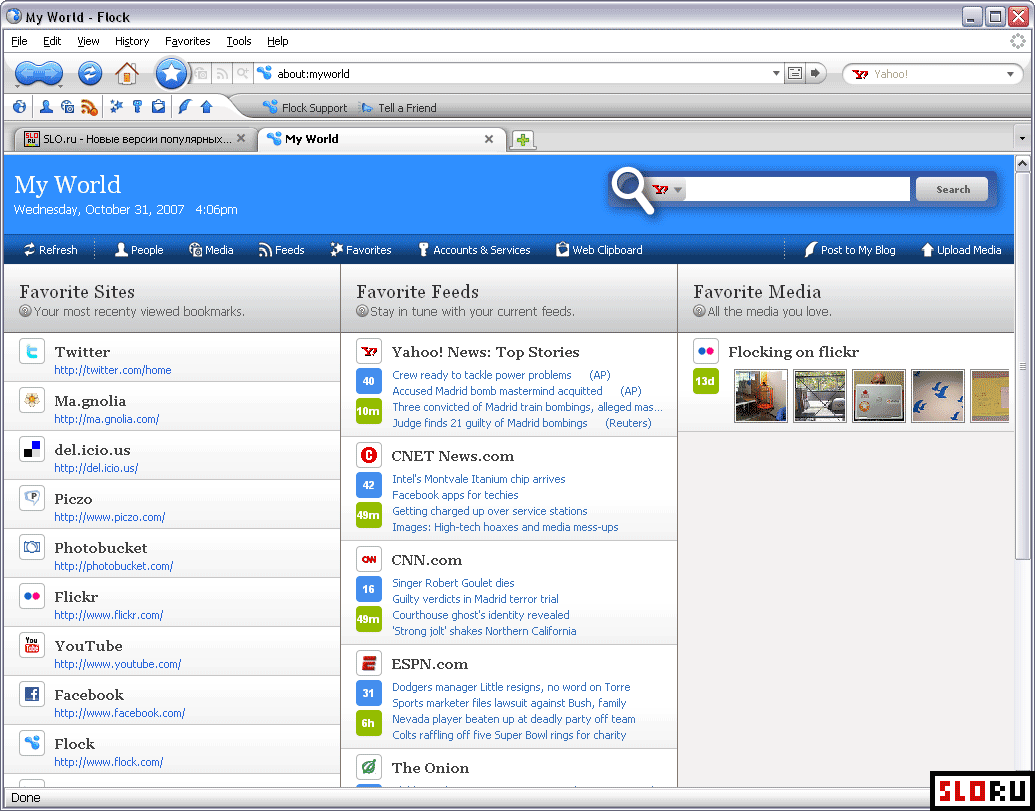Click the search-plus icon beside address bar
Image resolution: width=1035 pixels, height=811 pixels.
[243, 74]
